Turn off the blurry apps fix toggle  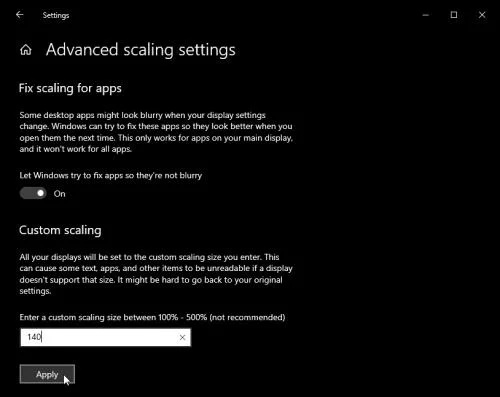tap(33, 193)
